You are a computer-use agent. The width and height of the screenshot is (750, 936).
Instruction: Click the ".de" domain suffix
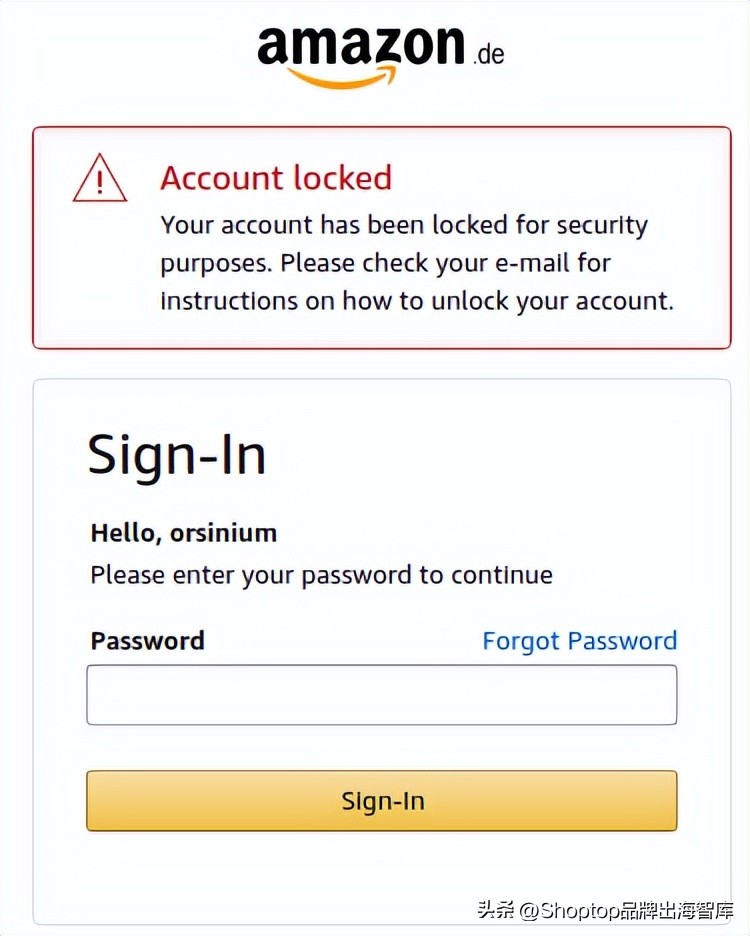coord(488,52)
